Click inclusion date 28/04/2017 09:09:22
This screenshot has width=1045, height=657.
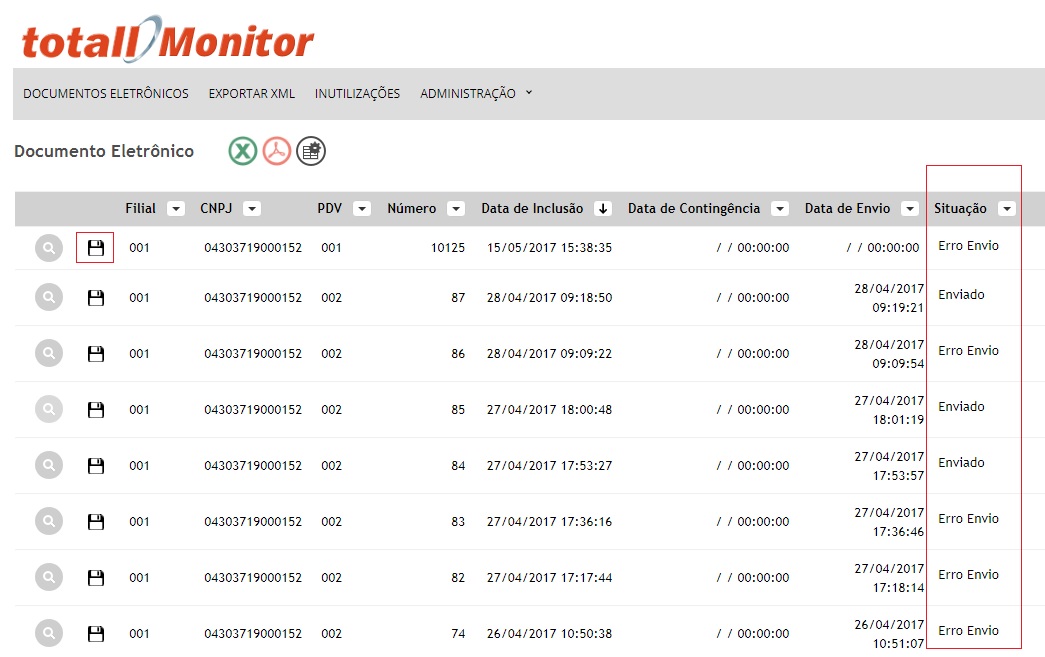(x=549, y=354)
